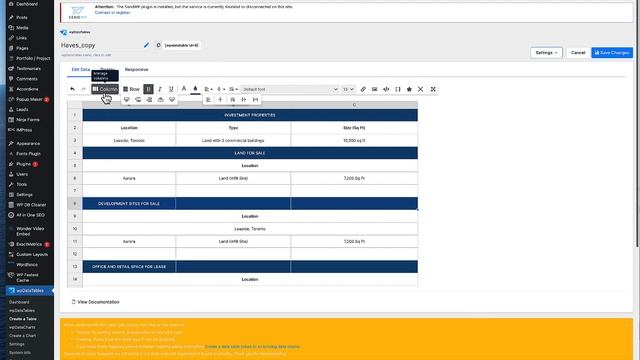
Task: Insert custom HTML code
Action: [386, 89]
